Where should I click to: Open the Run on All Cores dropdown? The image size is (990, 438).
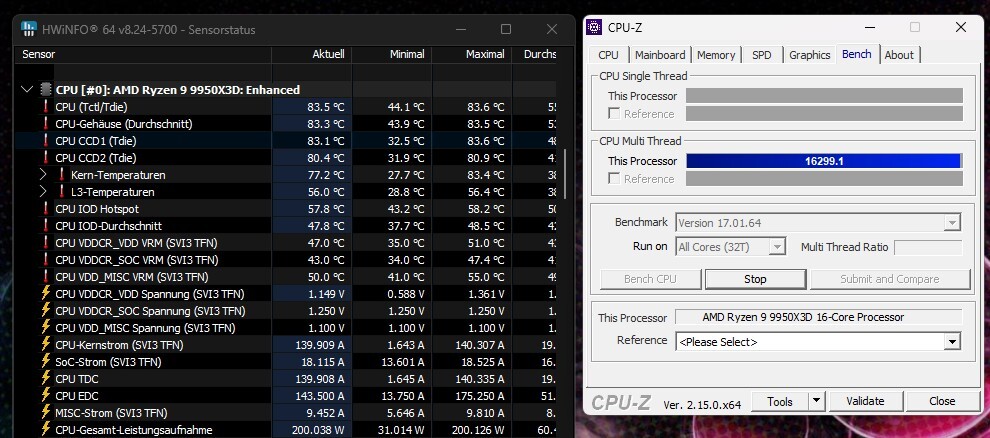777,247
